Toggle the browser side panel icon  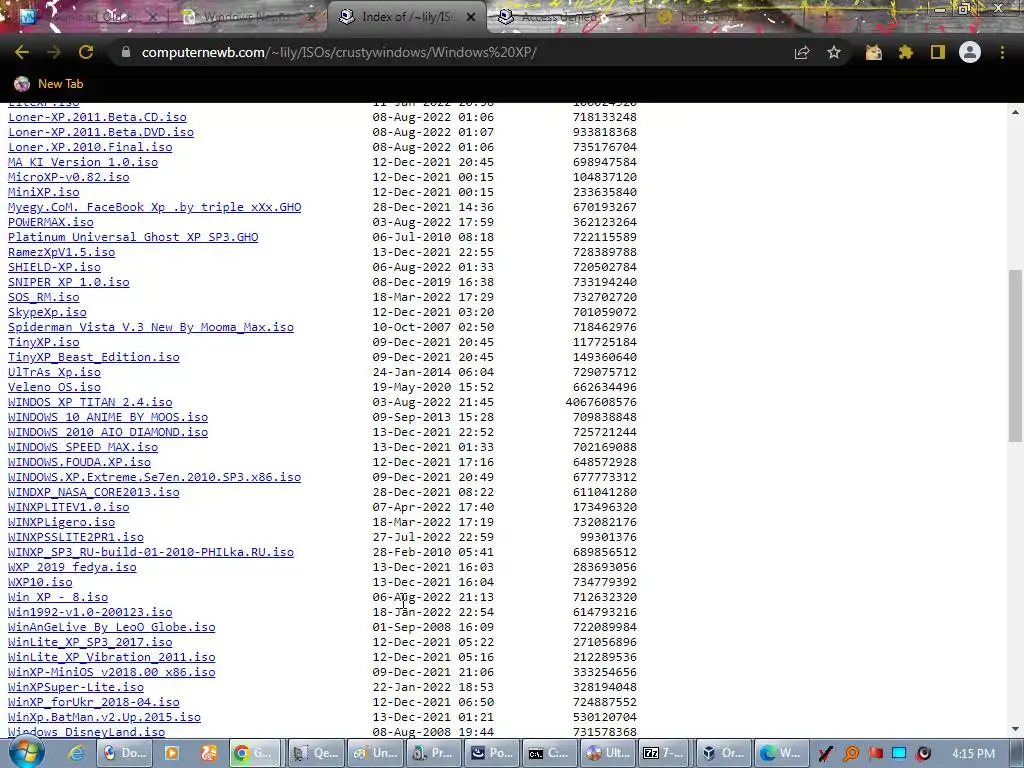click(x=938, y=53)
